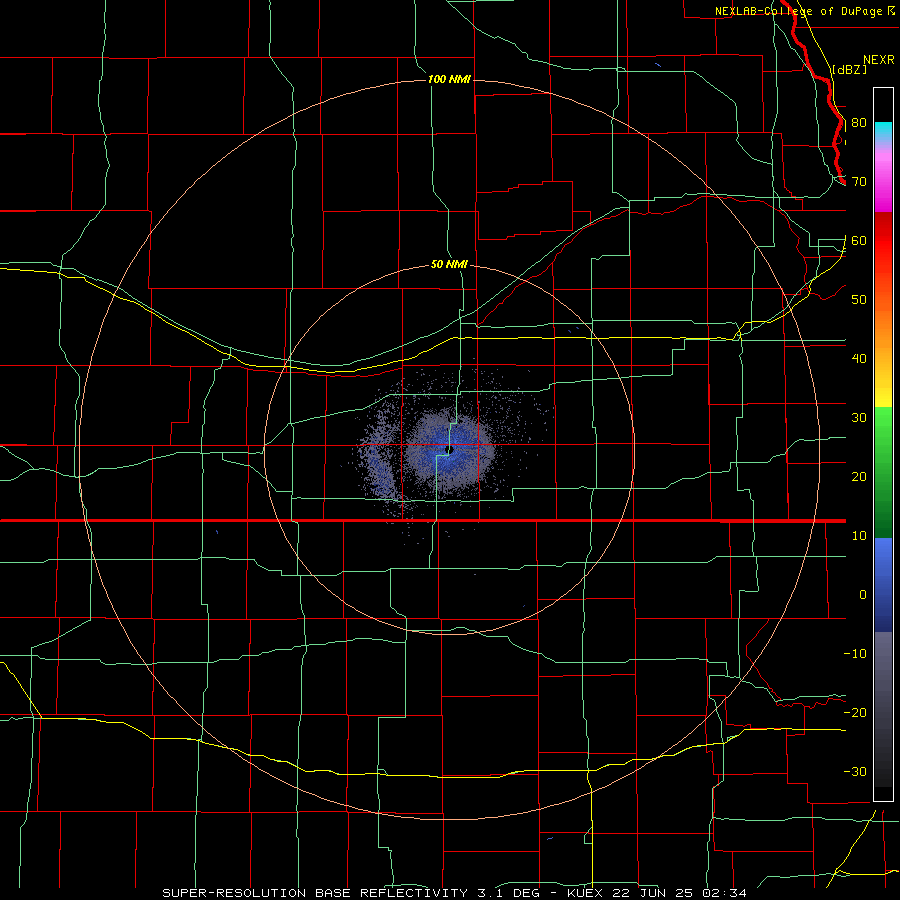Click the 100 NMI range ring label
This screenshot has height=900, width=900.
click(449, 79)
